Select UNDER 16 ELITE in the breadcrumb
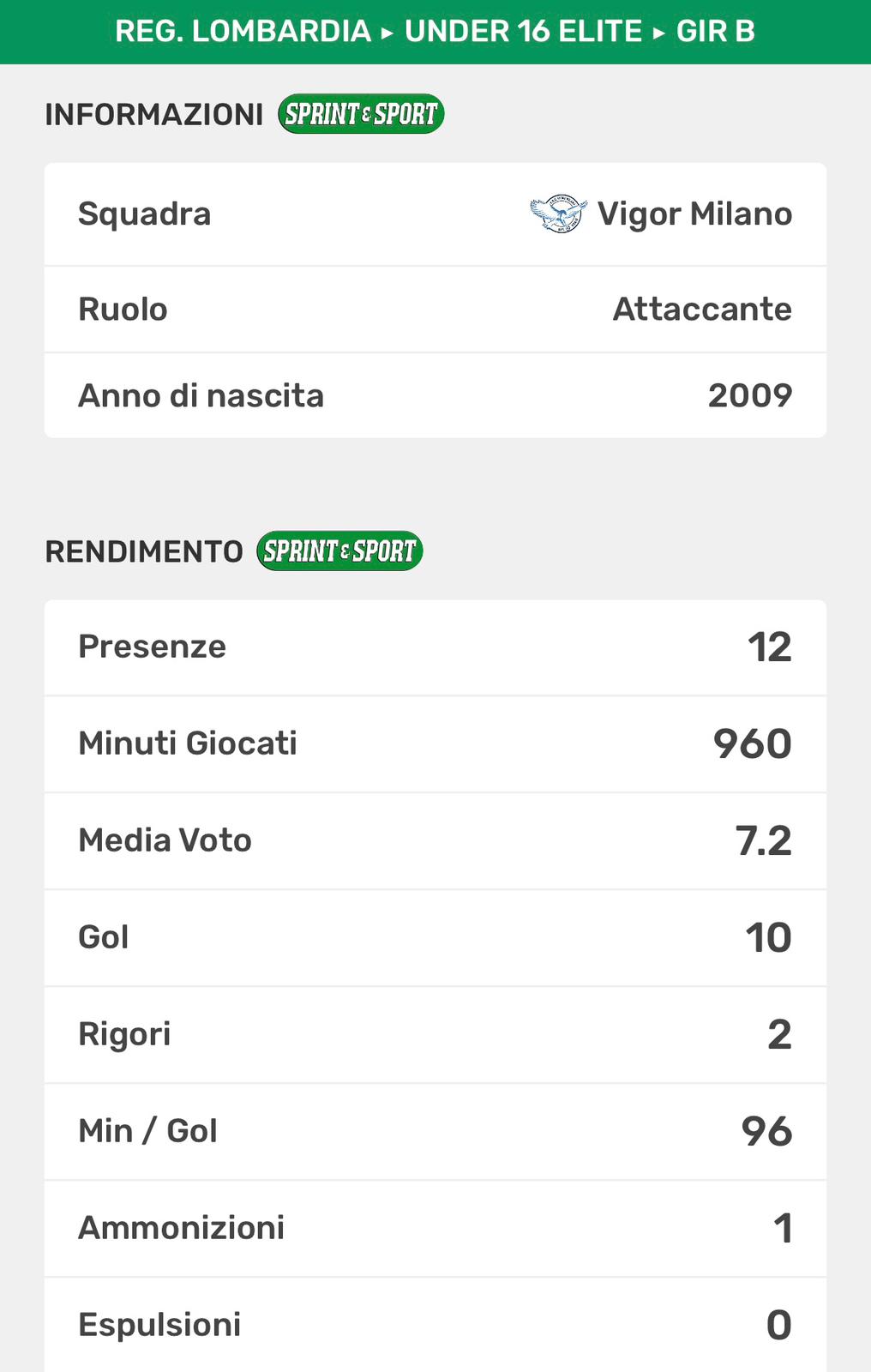The image size is (871, 1372). [x=523, y=32]
